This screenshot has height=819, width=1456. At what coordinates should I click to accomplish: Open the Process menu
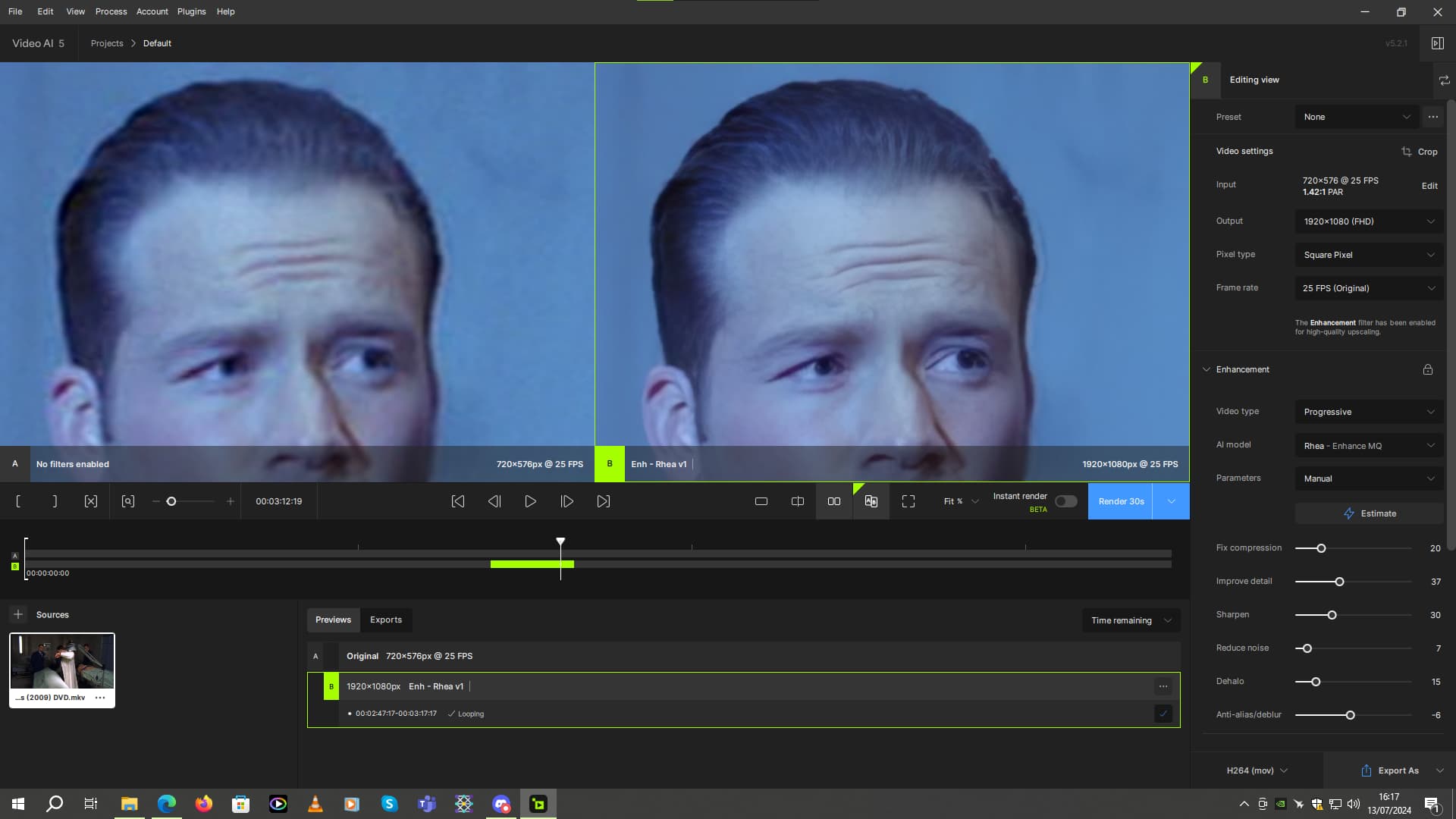click(x=111, y=11)
